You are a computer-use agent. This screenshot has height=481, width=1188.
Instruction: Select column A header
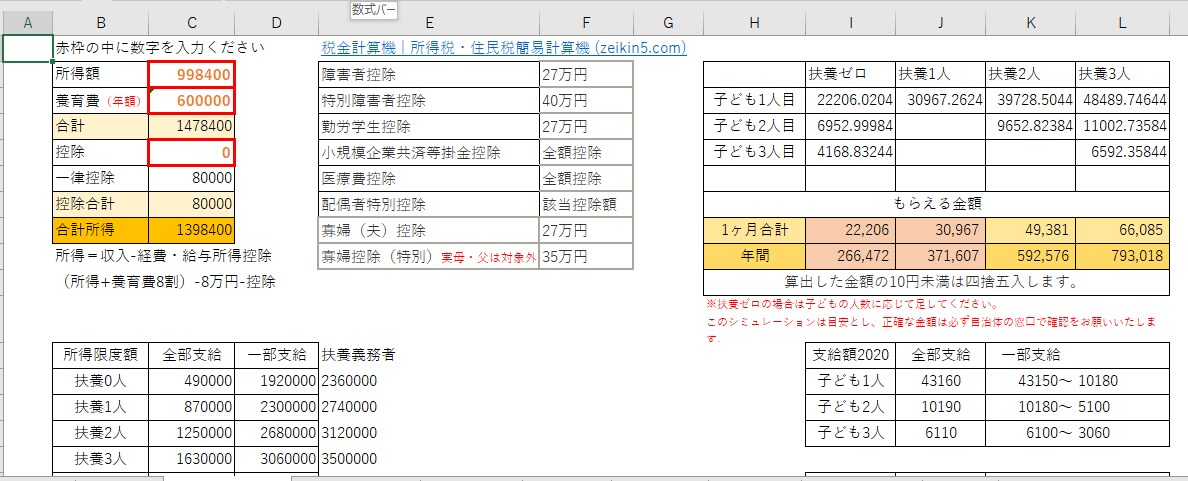28,23
